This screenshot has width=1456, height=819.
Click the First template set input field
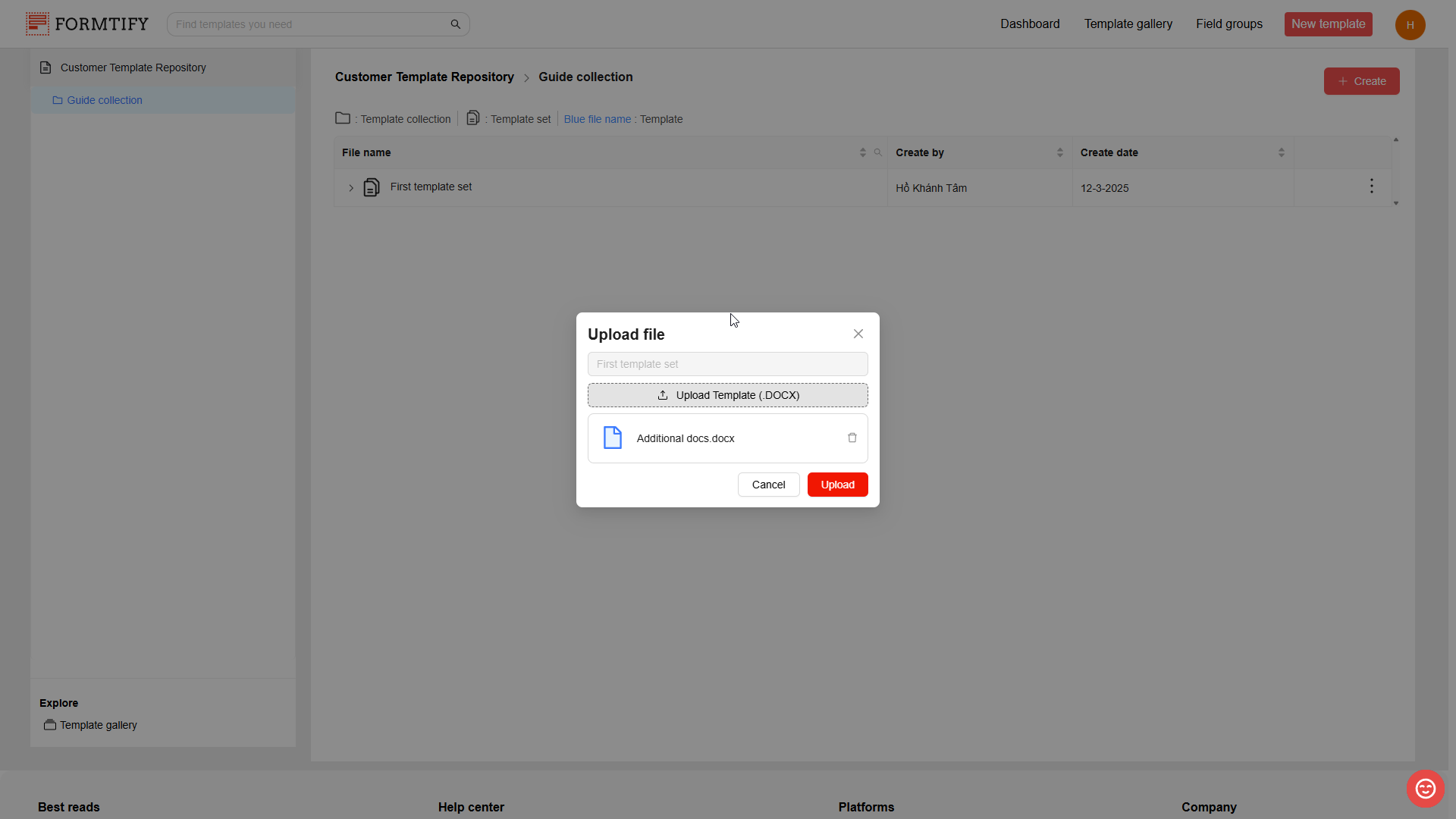(727, 364)
